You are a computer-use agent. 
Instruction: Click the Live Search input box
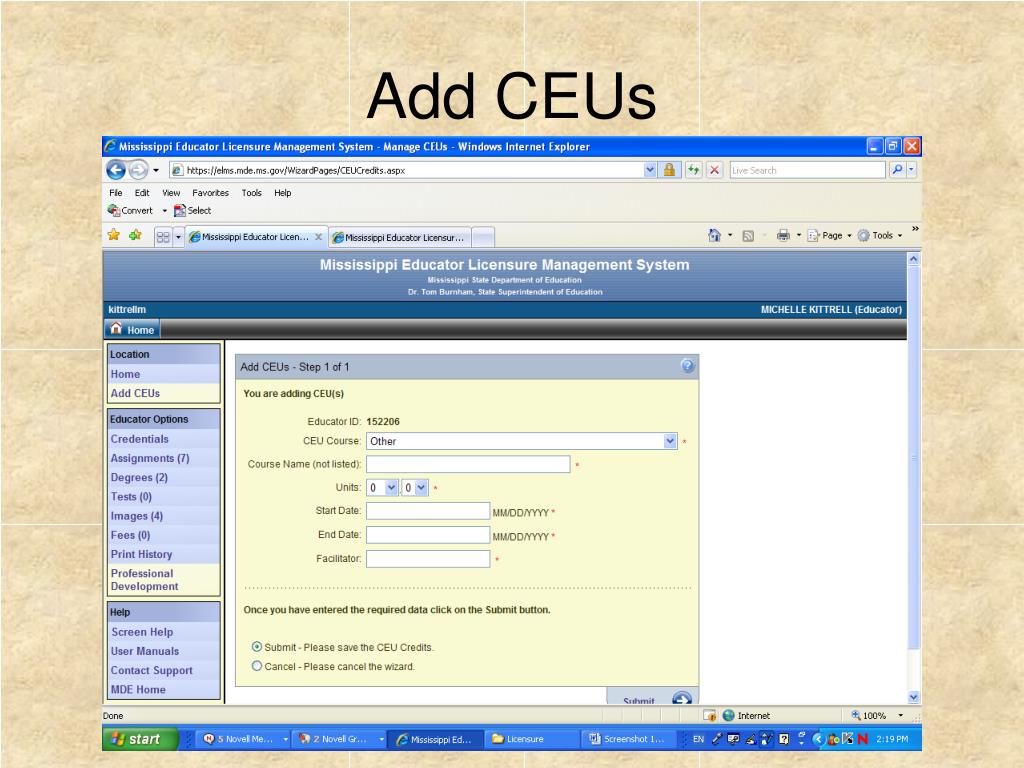[807, 170]
